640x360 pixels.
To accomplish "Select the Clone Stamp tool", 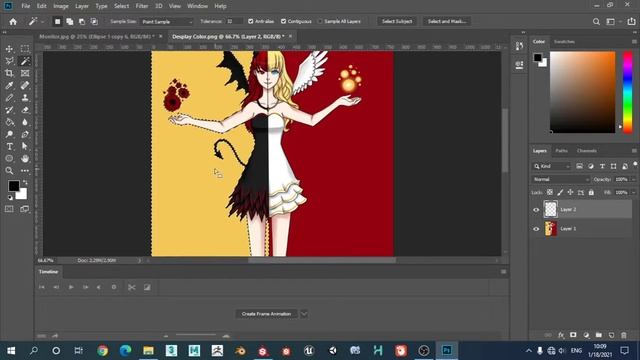I will [x=25, y=98].
